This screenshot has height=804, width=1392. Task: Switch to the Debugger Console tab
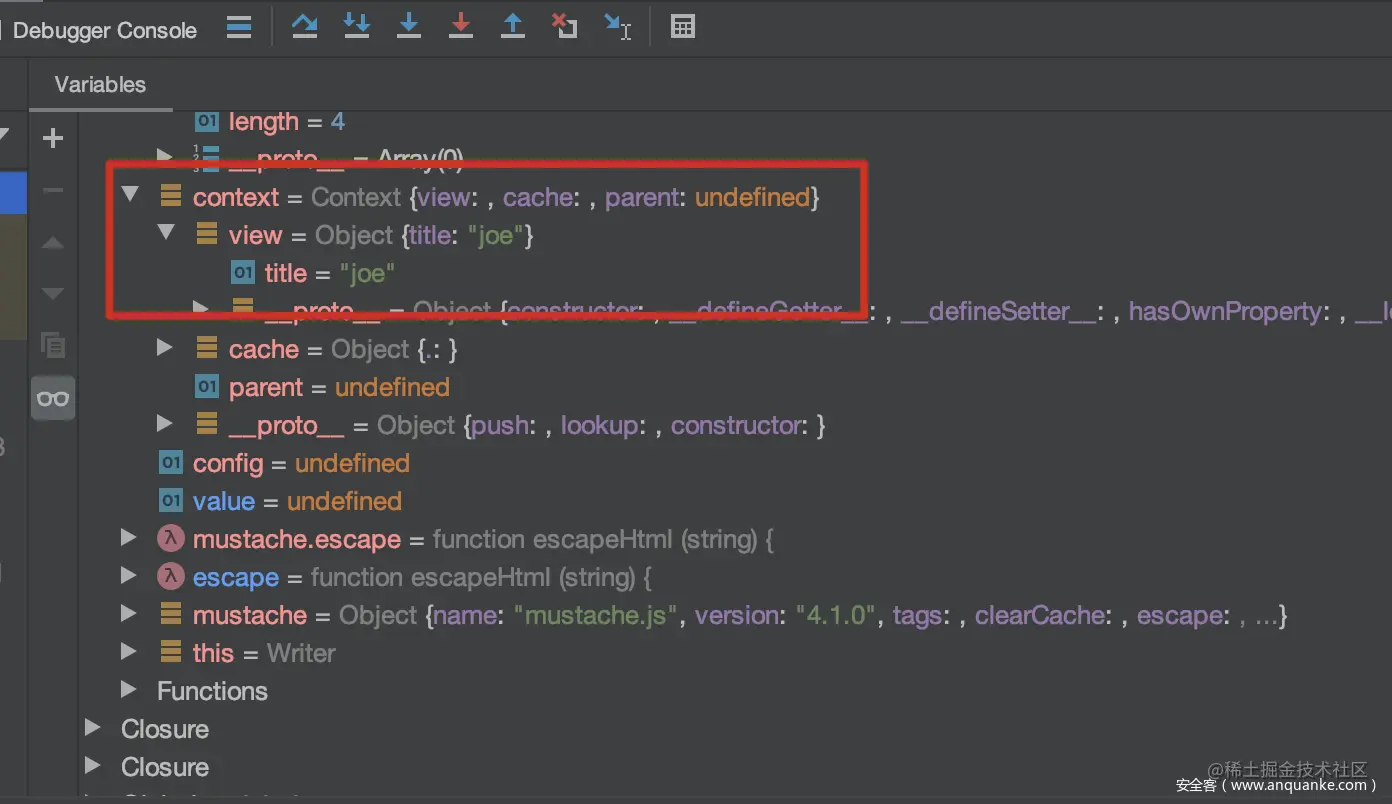(x=105, y=30)
